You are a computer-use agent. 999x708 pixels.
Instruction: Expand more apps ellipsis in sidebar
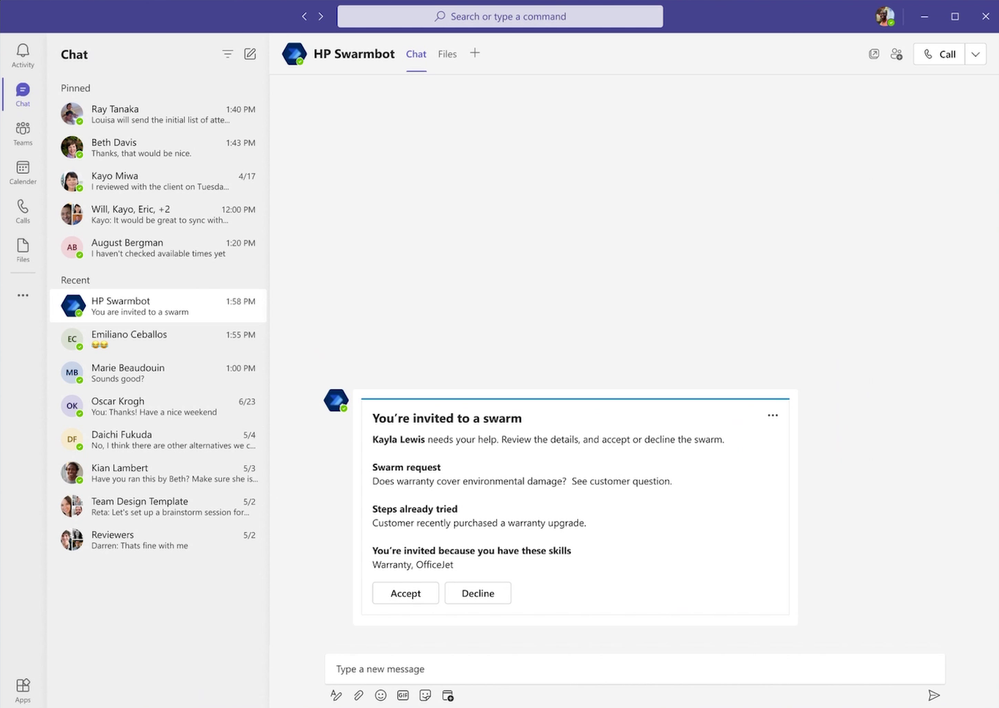[x=22, y=295]
